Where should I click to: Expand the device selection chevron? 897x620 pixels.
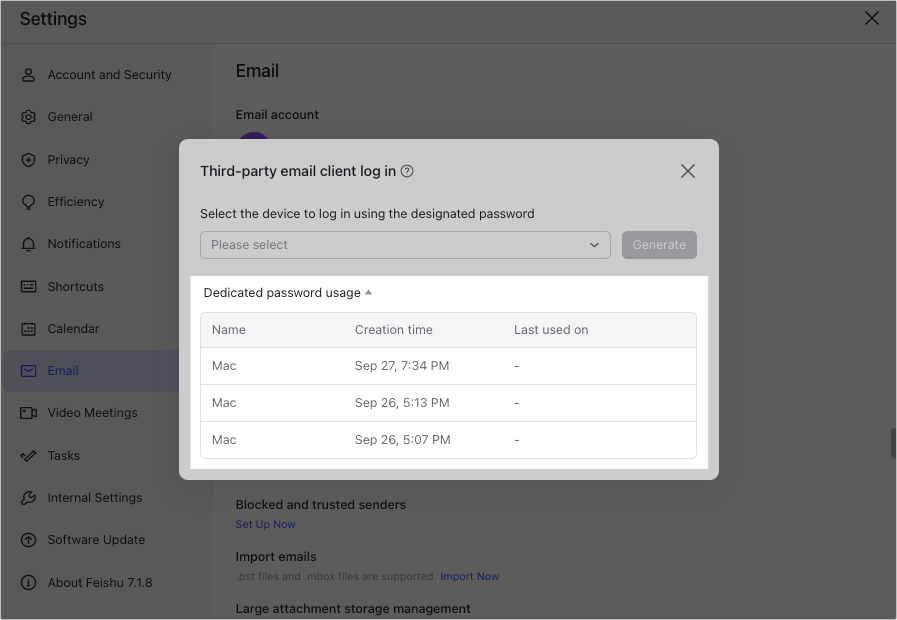click(x=594, y=244)
